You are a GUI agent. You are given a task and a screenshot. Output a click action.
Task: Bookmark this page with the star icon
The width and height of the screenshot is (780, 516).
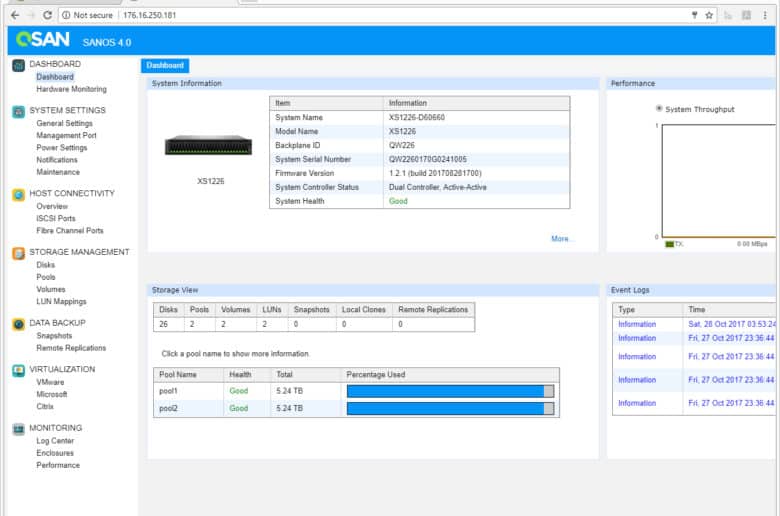coord(709,15)
